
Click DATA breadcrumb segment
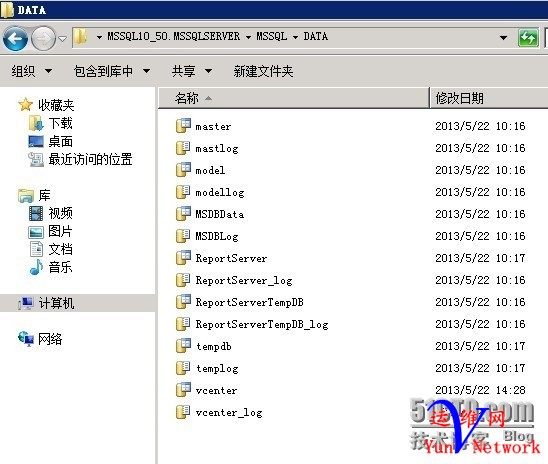click(316, 36)
